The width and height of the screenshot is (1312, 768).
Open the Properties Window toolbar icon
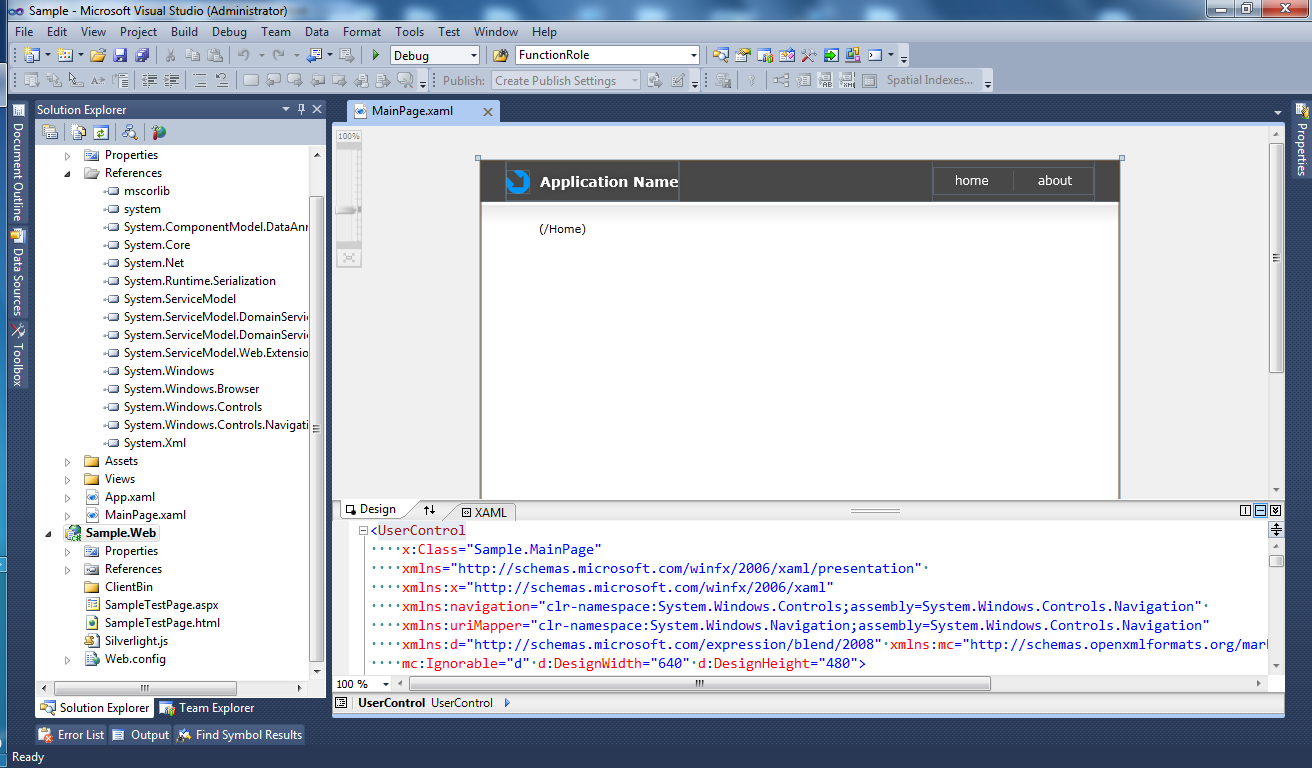(x=743, y=55)
